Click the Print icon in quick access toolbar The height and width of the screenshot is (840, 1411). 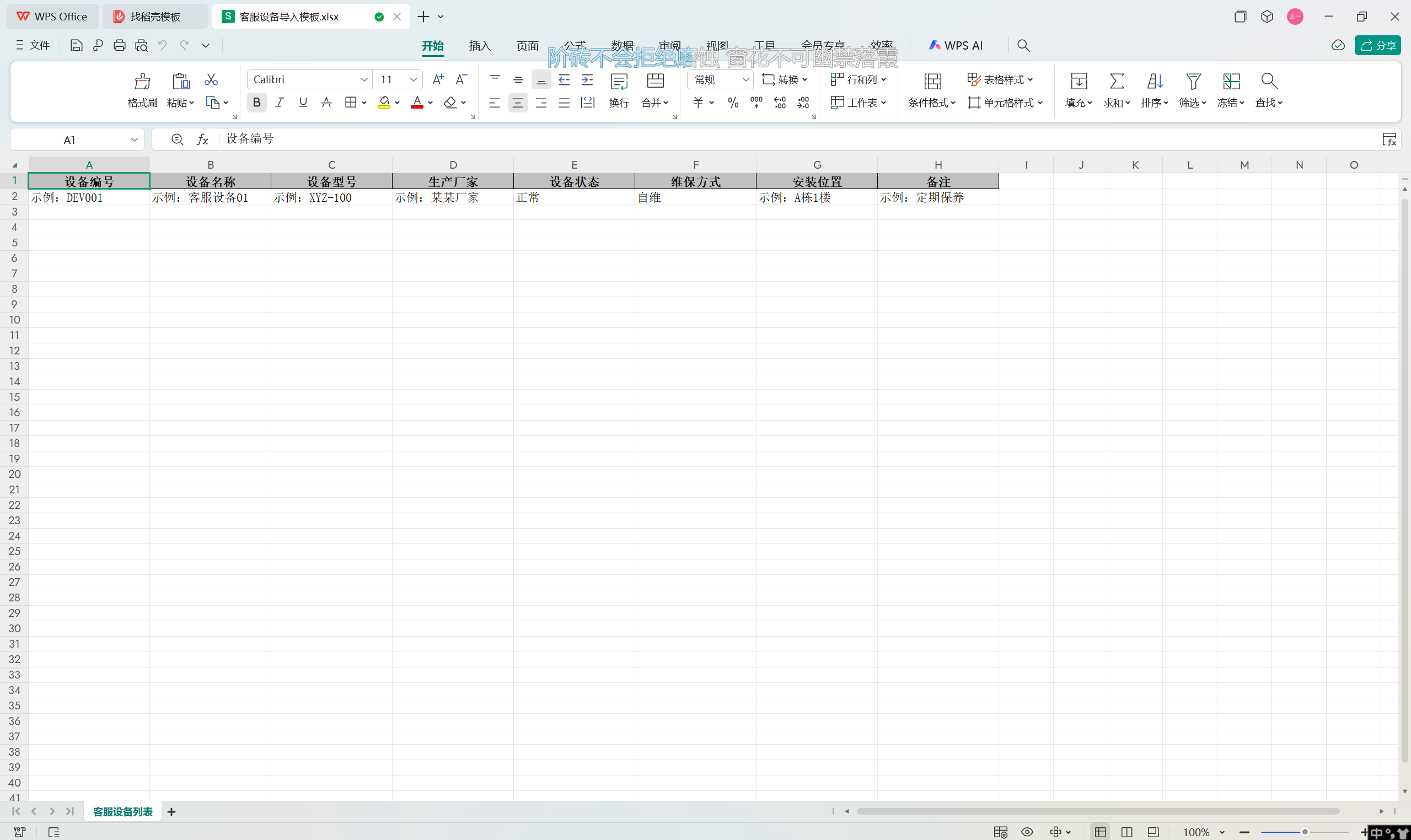point(120,45)
